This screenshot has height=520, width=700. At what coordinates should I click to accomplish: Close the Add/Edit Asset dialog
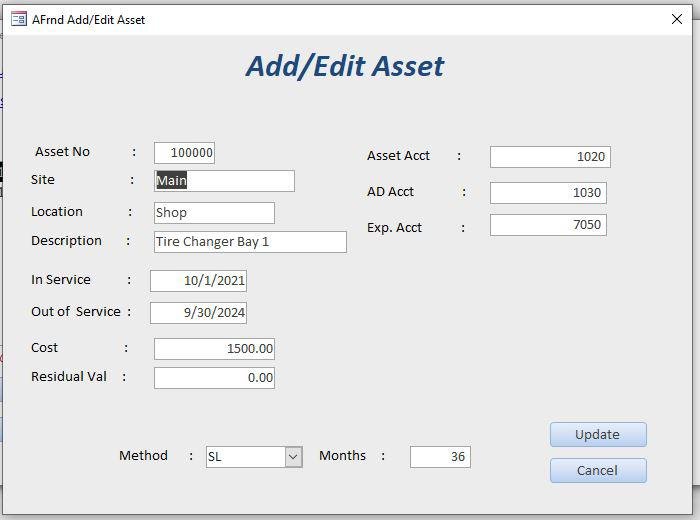[x=677, y=19]
